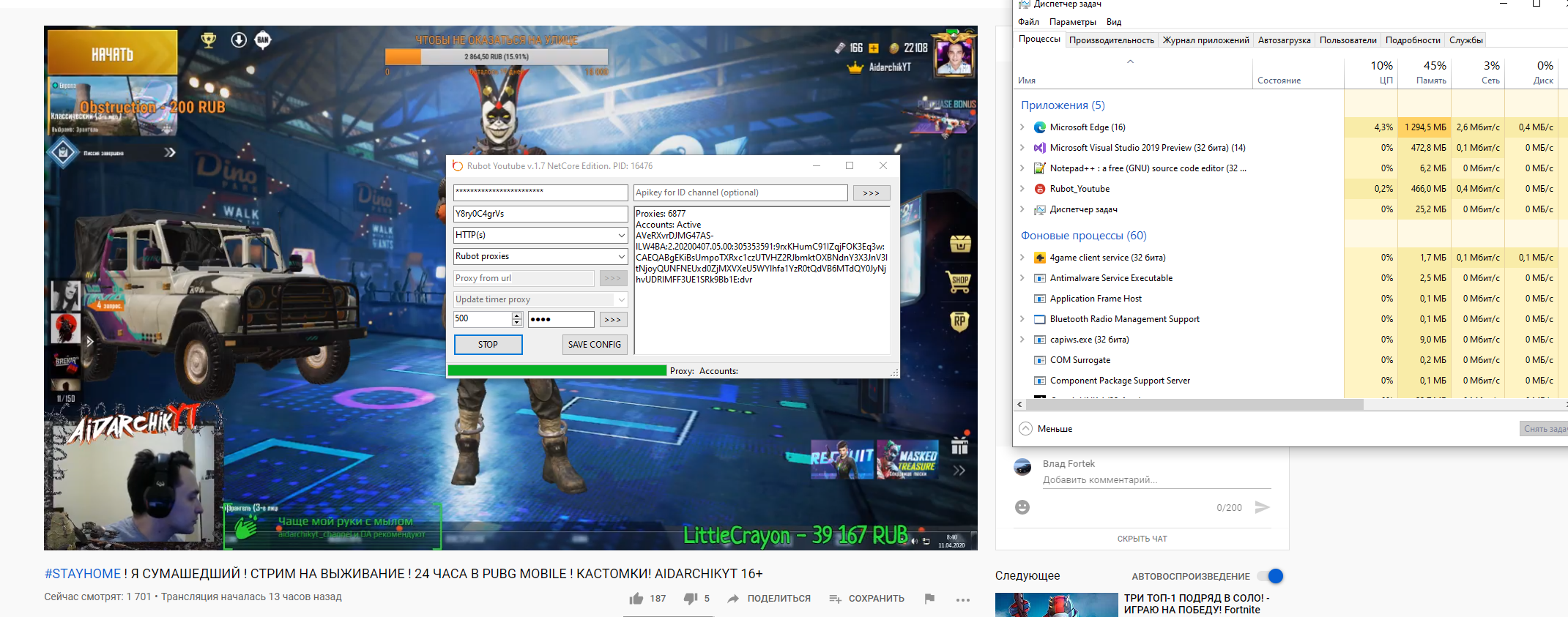
Task: Expand the Rubot_Youtube process entry
Action: 1022,189
